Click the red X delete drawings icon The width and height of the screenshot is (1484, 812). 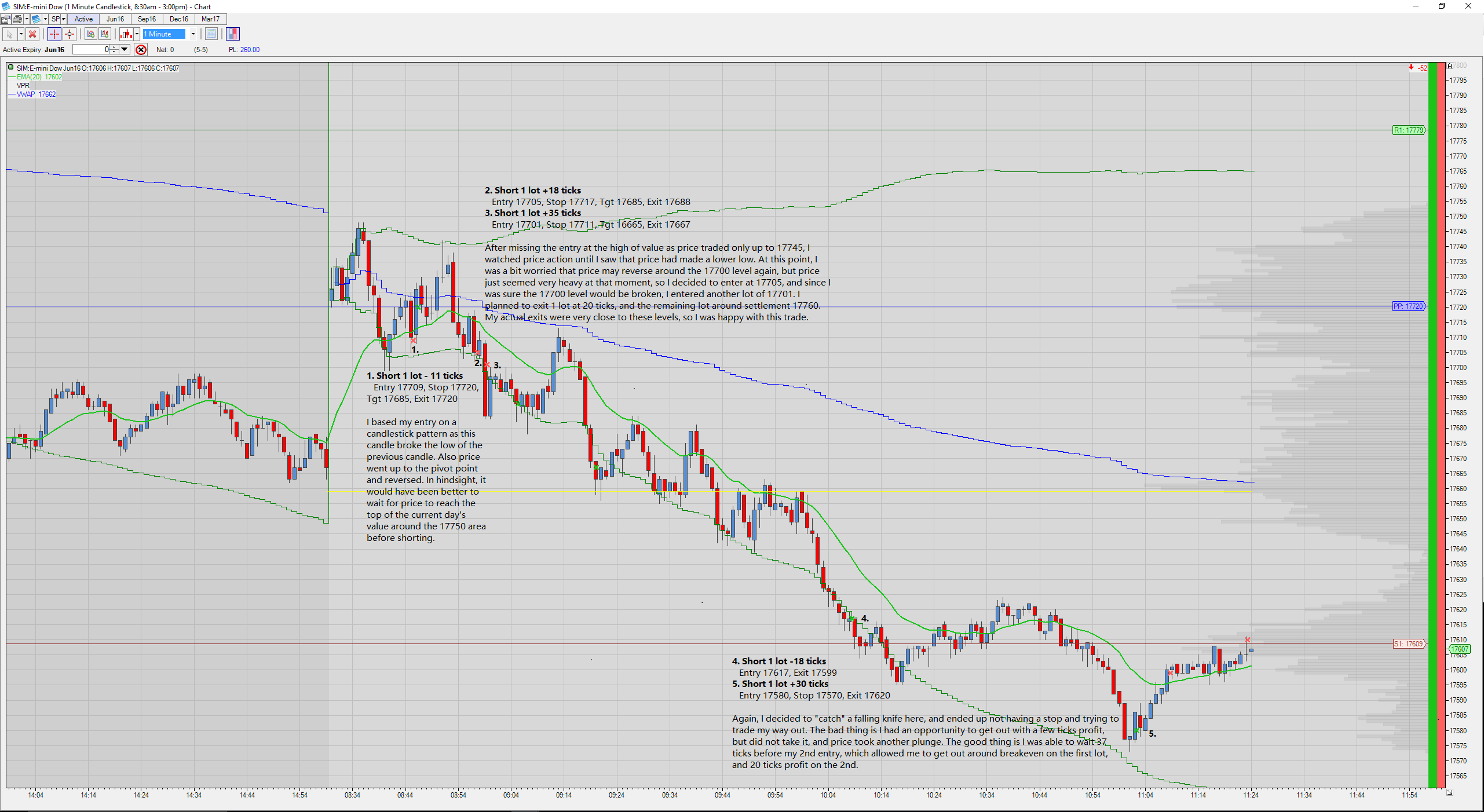pyautogui.click(x=32, y=34)
